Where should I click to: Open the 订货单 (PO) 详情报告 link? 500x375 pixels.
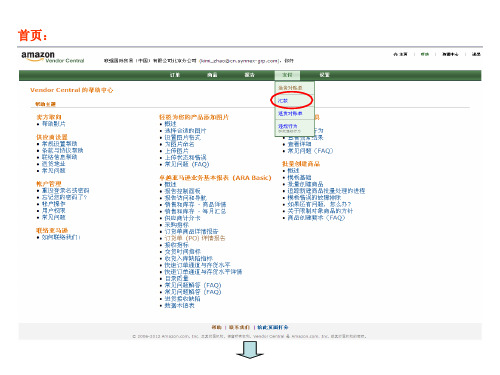tap(195, 238)
